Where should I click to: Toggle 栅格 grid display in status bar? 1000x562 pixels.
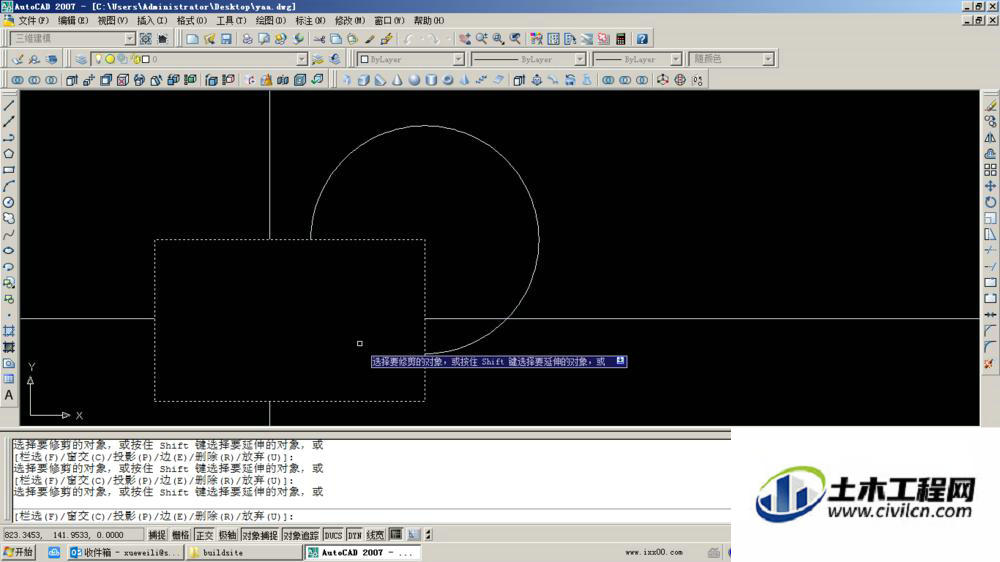click(180, 535)
